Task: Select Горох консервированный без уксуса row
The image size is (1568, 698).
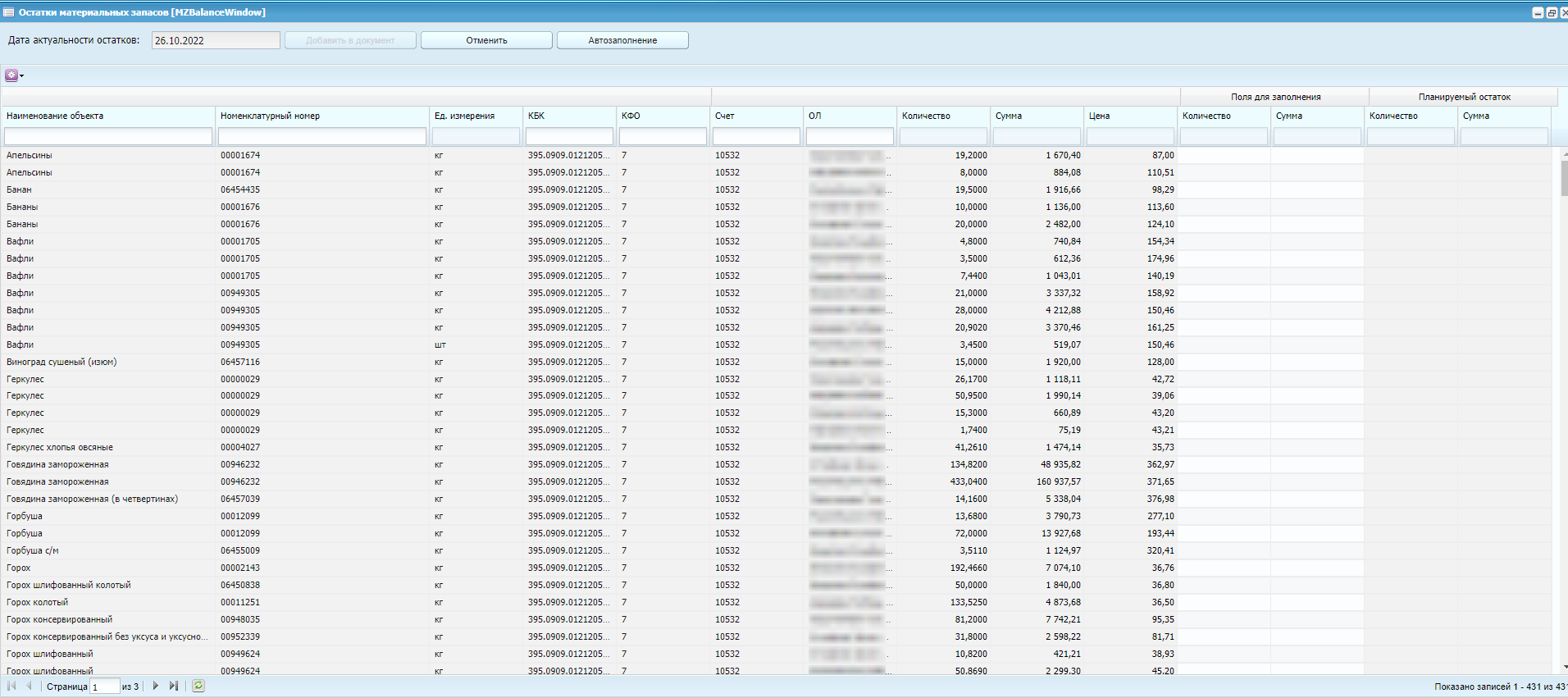Action: pyautogui.click(x=777, y=636)
